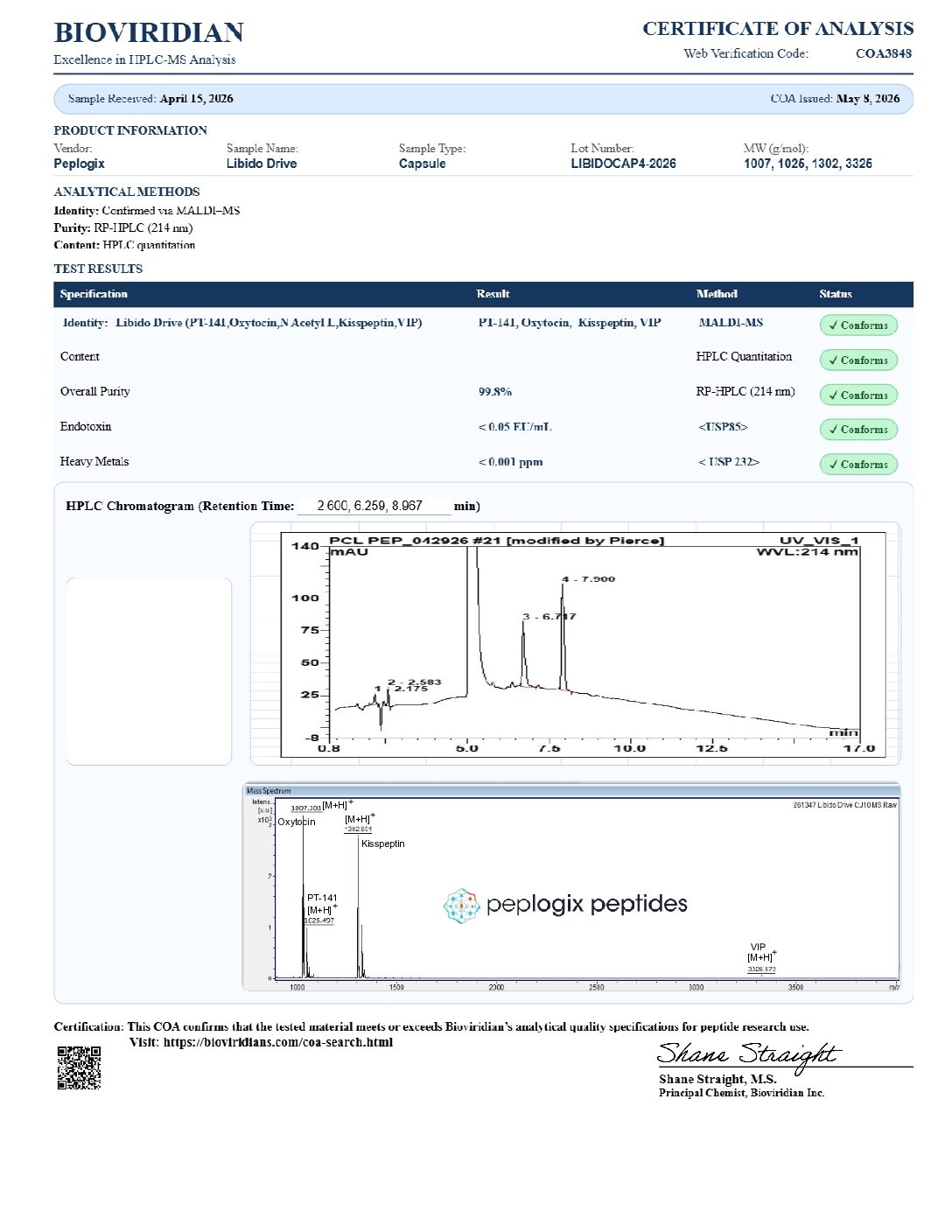Screen dimensions: 952x1232
Task: Click the Conforms badge for Overall Purity
Action: click(x=858, y=395)
